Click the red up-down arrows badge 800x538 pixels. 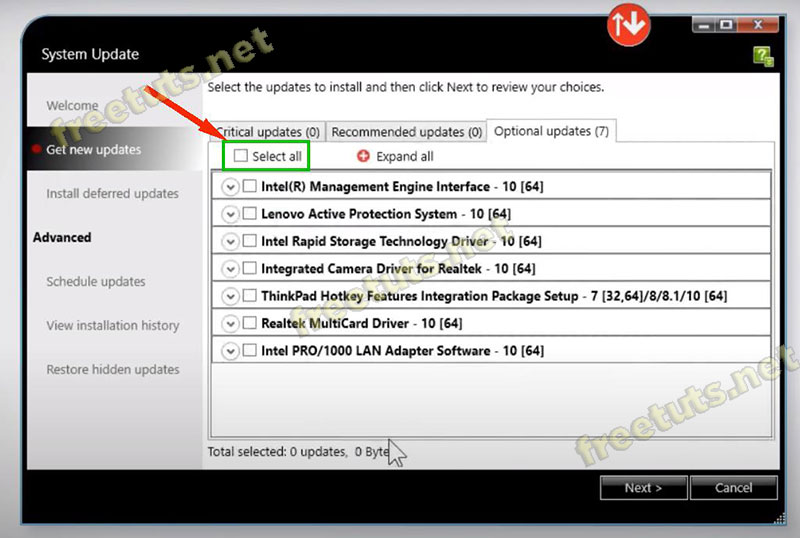(628, 25)
